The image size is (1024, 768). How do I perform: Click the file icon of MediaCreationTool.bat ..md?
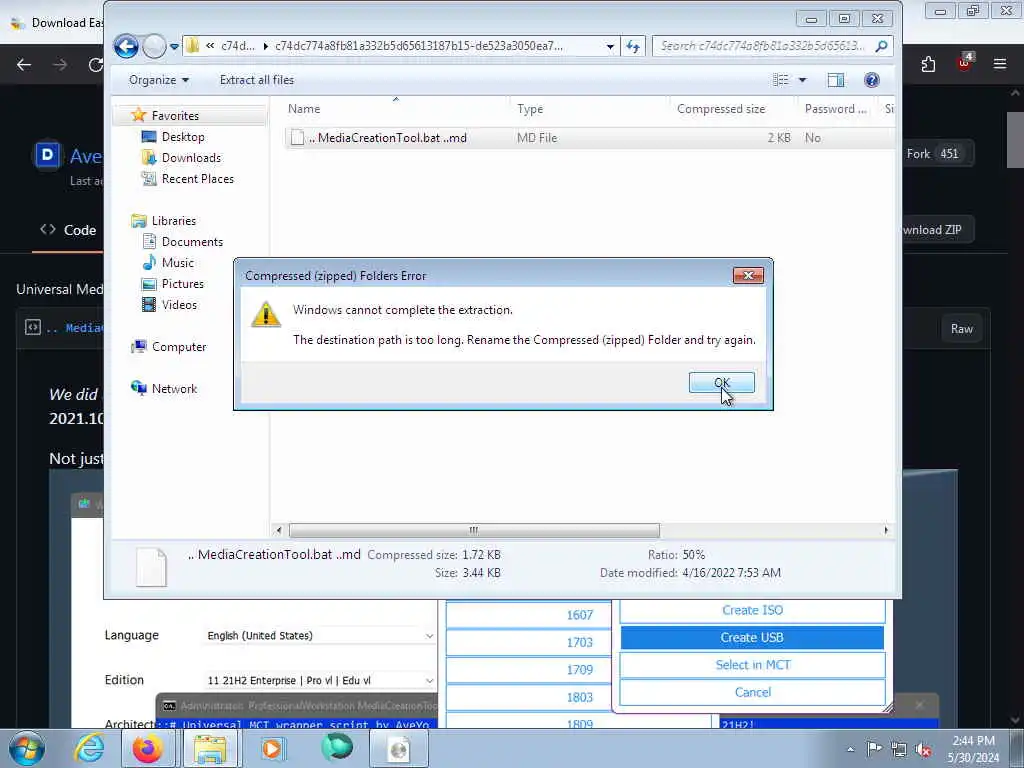(x=297, y=138)
